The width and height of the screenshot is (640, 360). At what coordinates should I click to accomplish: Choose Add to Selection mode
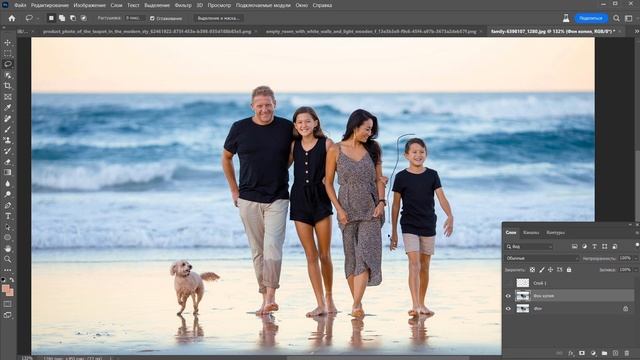(x=62, y=18)
